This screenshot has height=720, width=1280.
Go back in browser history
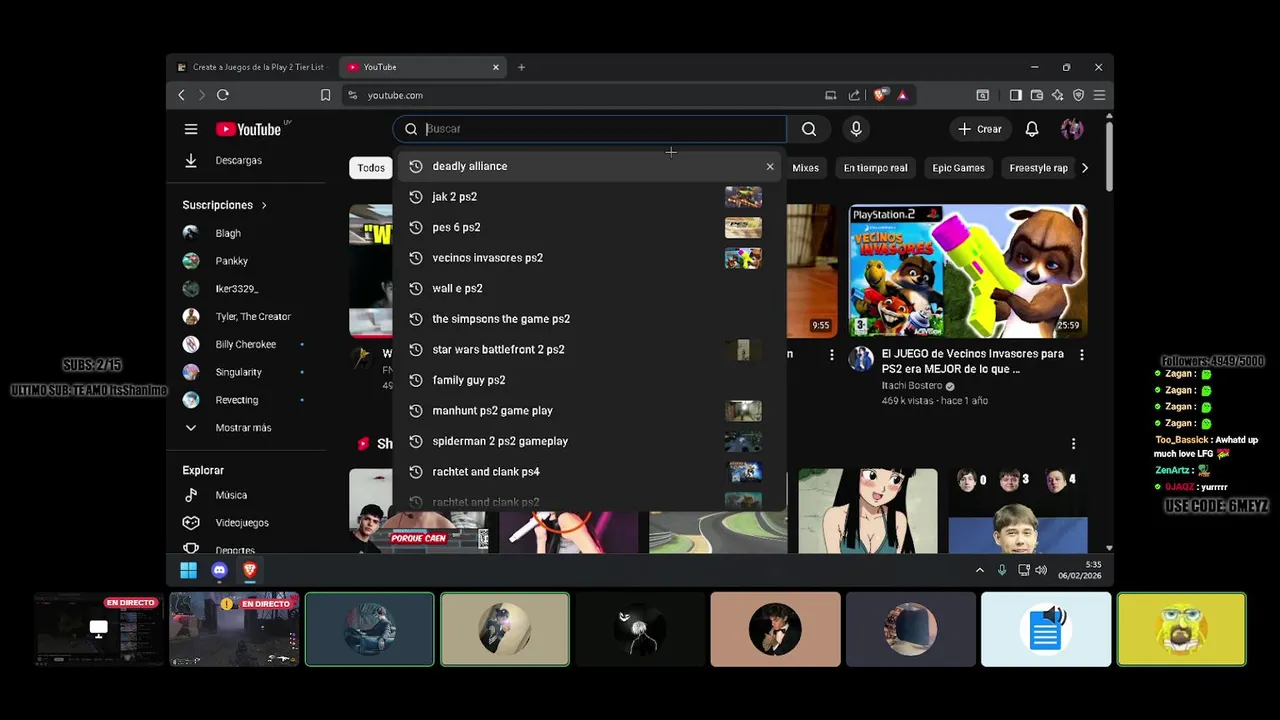[x=181, y=95]
